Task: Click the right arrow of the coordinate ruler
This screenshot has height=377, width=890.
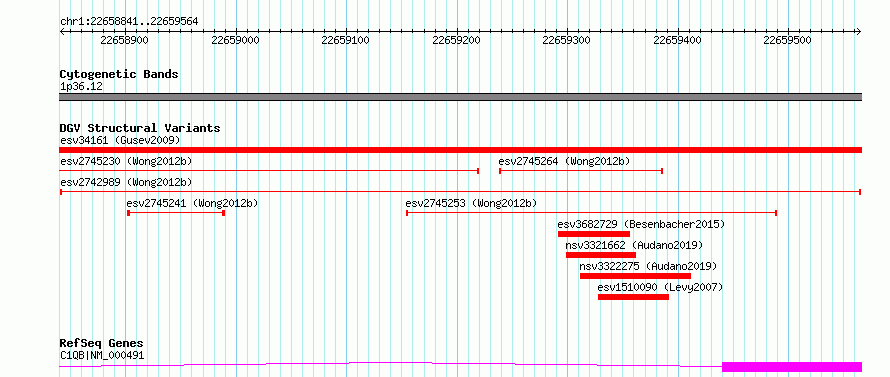Action: (x=858, y=32)
